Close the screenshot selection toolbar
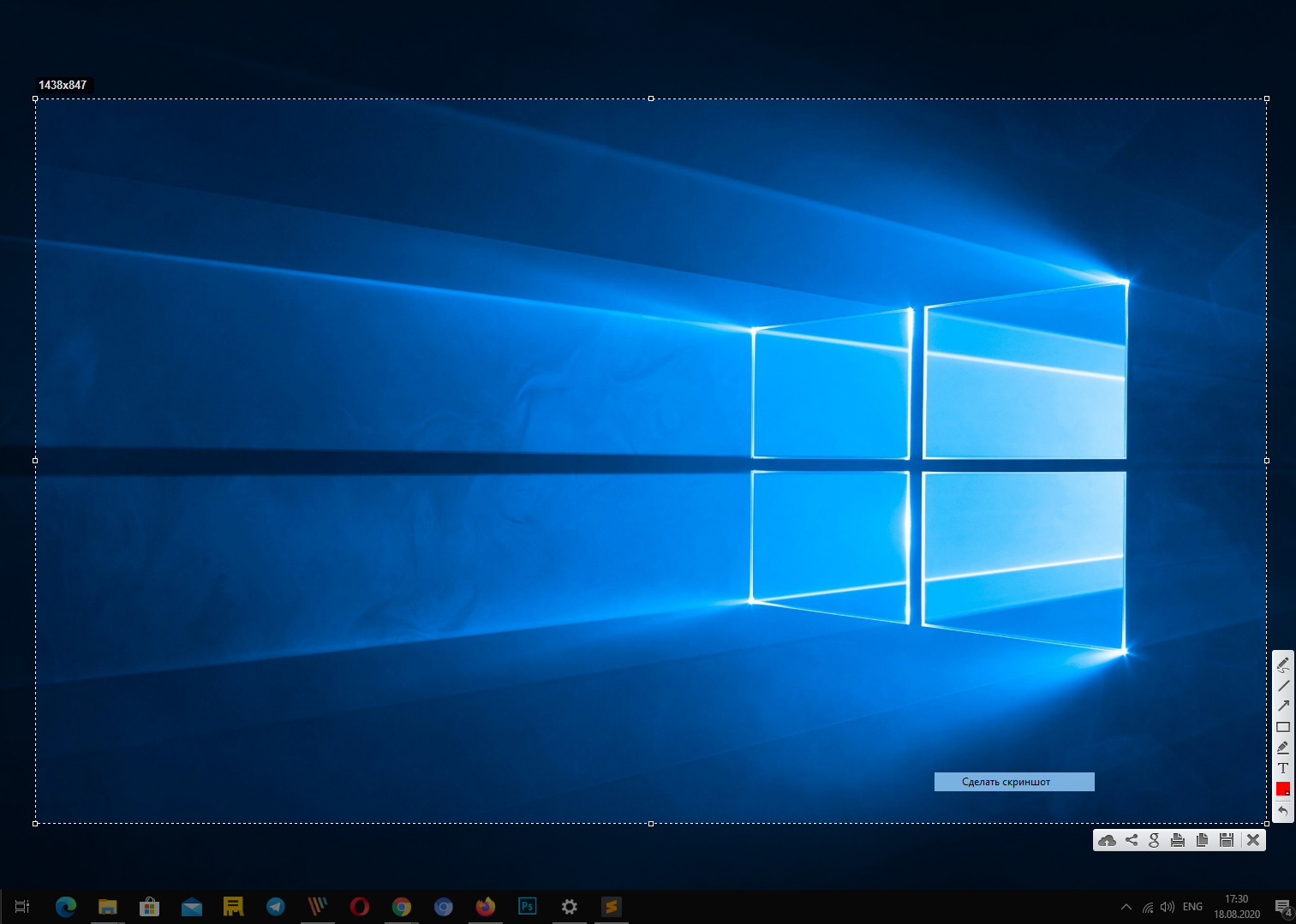 (1253, 840)
